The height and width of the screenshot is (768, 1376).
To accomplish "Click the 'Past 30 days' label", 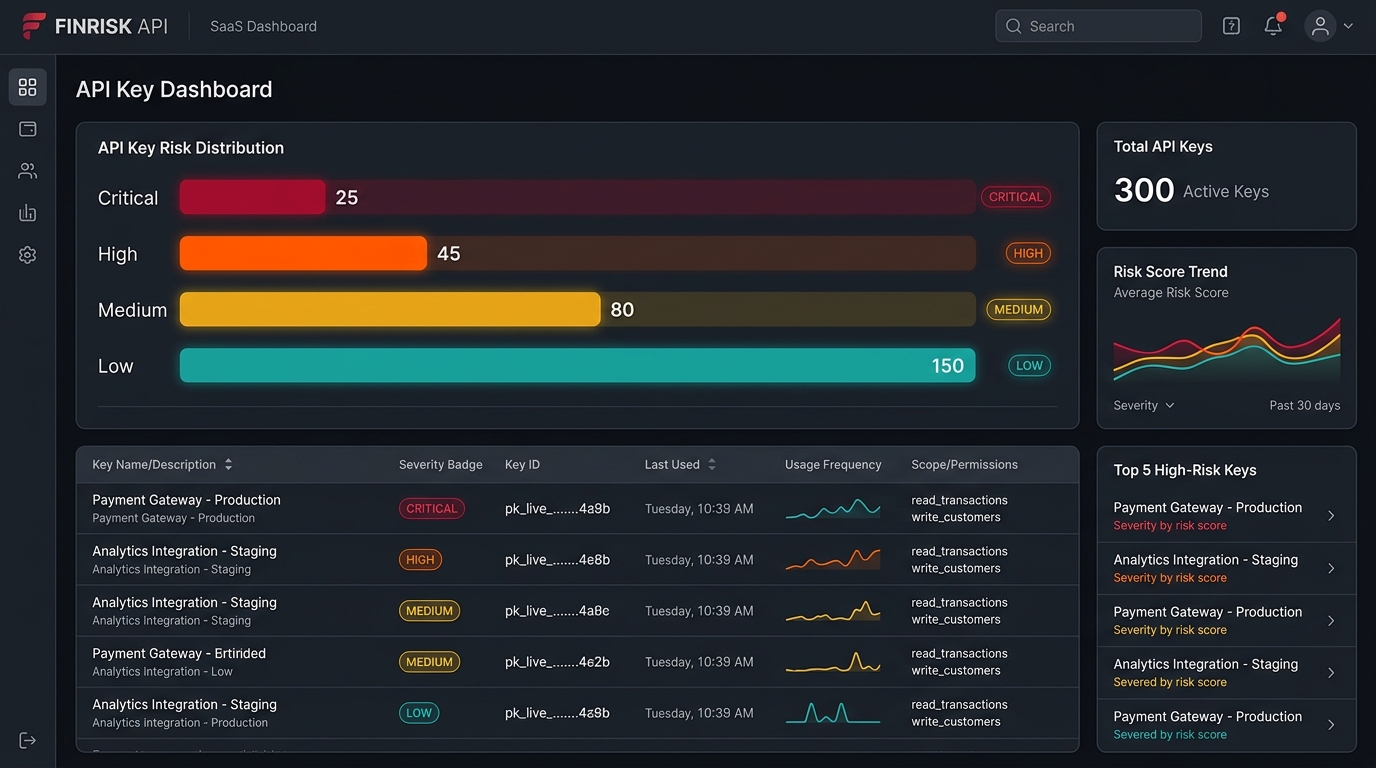I will [x=1305, y=405].
